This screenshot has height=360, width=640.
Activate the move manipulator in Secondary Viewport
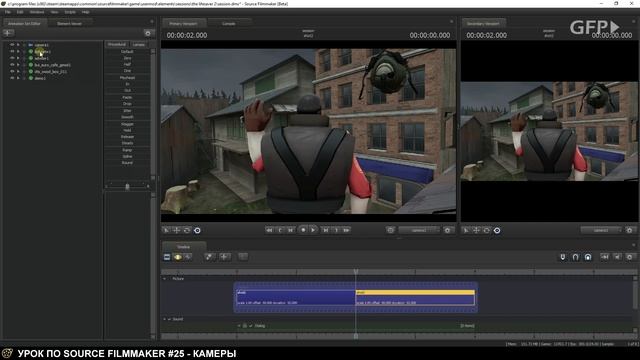(x=476, y=230)
